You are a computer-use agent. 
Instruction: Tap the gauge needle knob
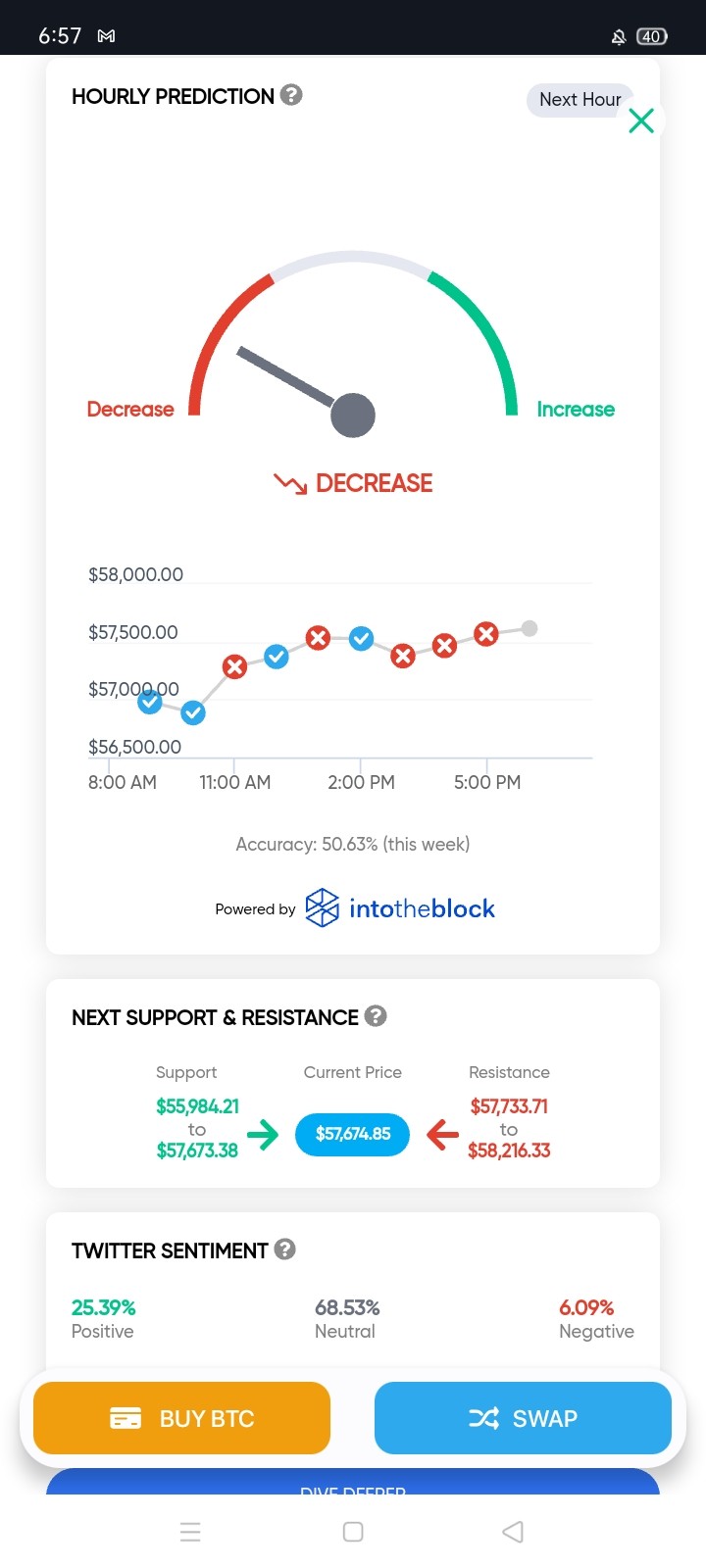pyautogui.click(x=353, y=416)
